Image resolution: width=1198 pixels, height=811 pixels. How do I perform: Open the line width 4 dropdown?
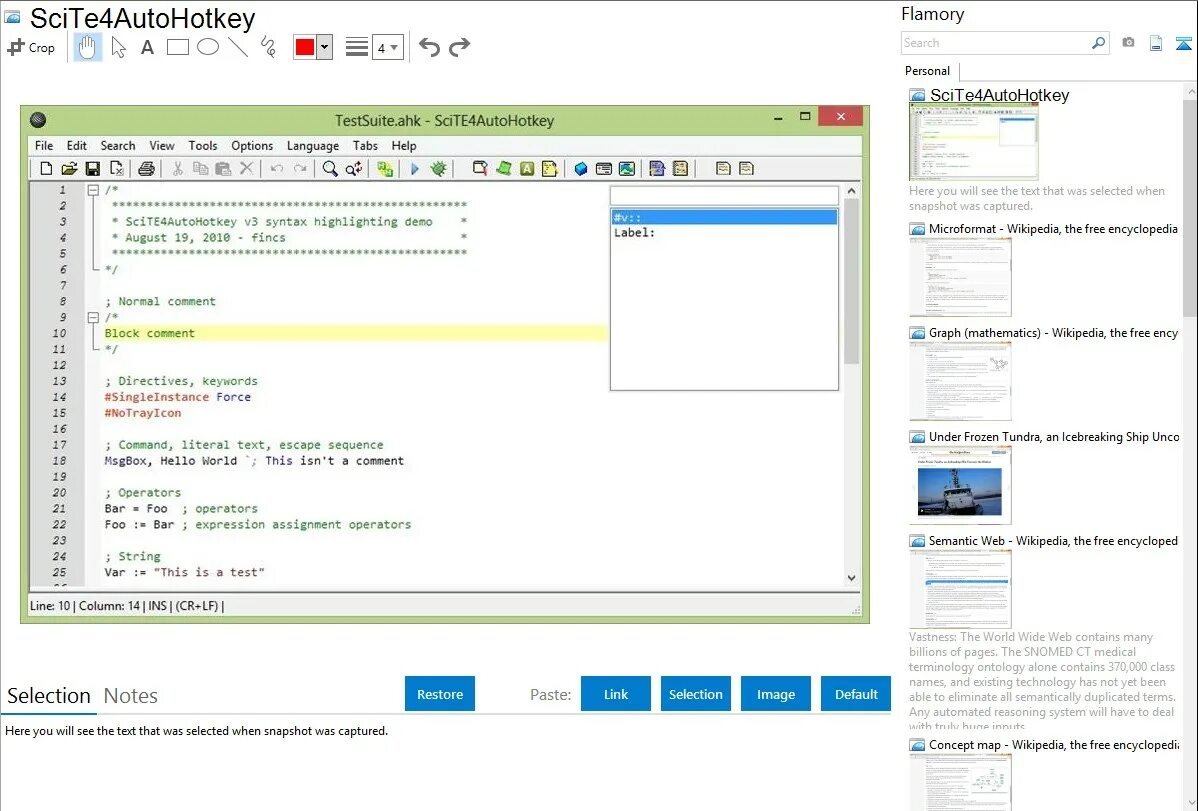click(x=387, y=48)
